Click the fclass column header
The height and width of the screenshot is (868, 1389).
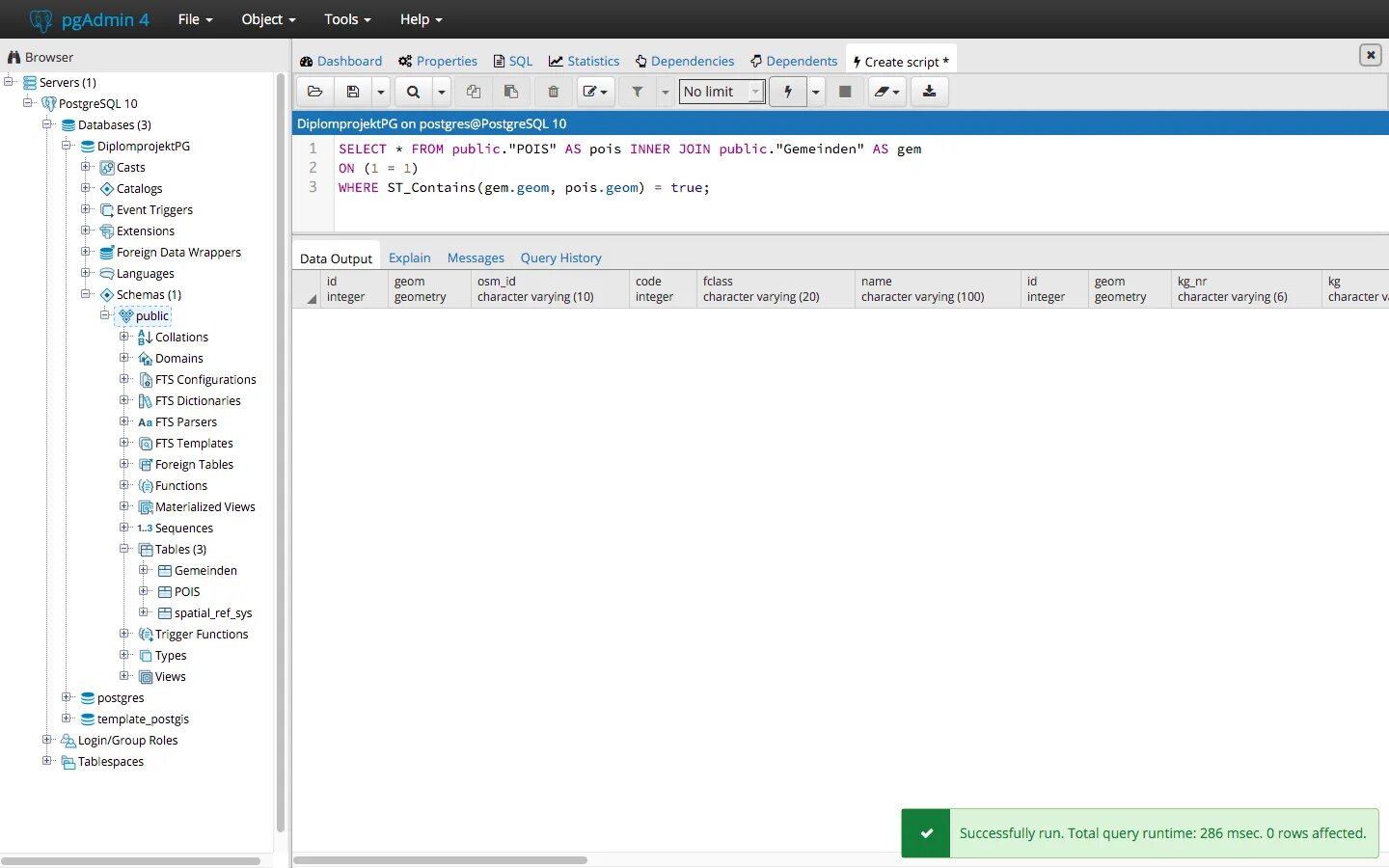click(775, 288)
